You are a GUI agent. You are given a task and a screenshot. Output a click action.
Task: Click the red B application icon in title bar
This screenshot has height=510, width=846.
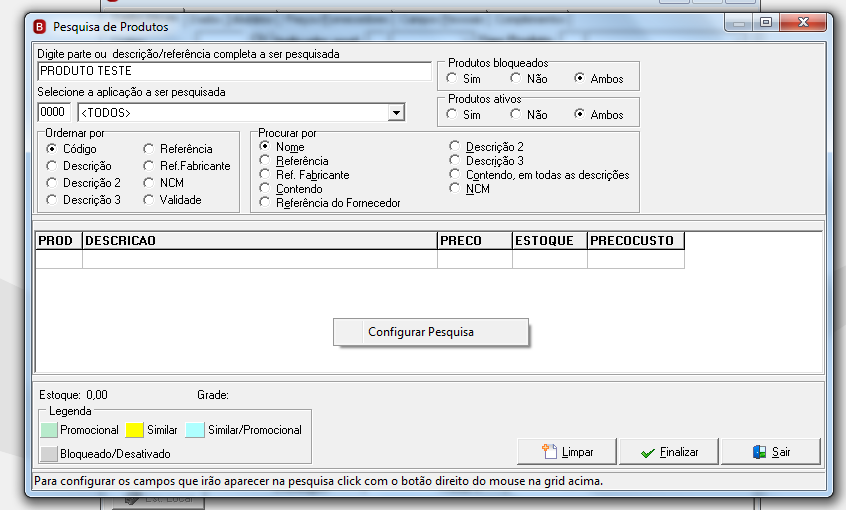pos(40,26)
